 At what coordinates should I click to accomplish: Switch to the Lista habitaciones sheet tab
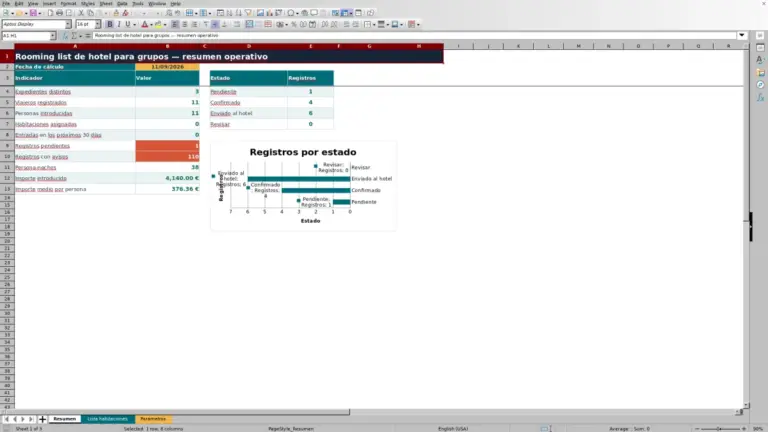[x=107, y=419]
